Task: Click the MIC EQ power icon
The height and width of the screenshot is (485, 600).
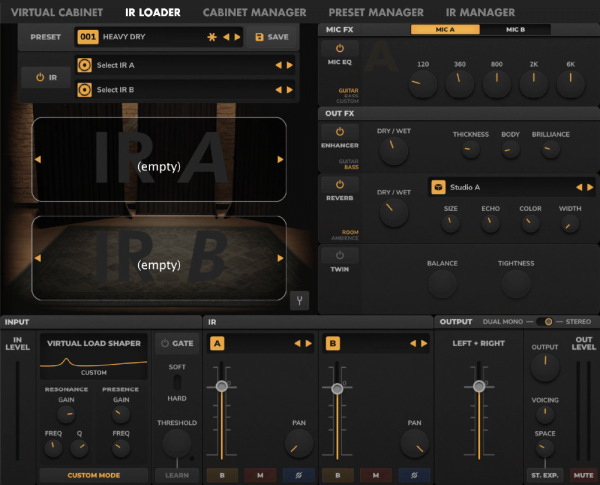Action: click(x=339, y=48)
